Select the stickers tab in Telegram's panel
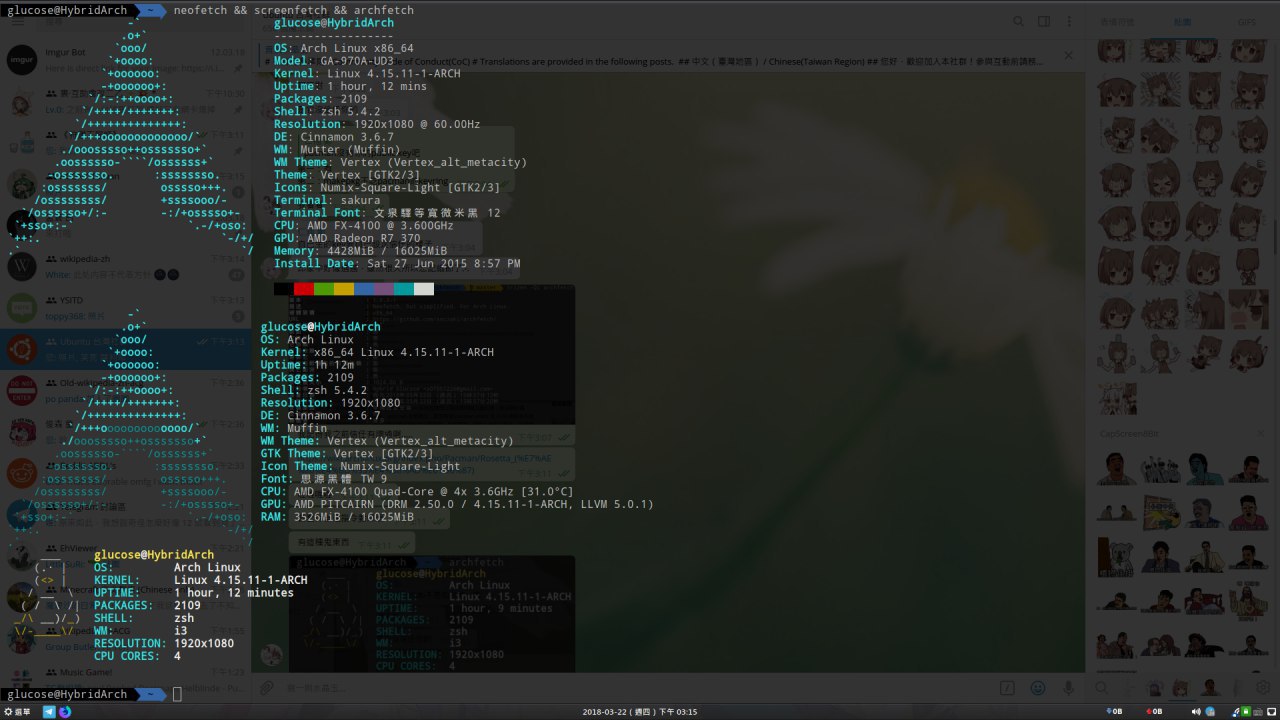Screen dimensions: 1280x720 1182,21
